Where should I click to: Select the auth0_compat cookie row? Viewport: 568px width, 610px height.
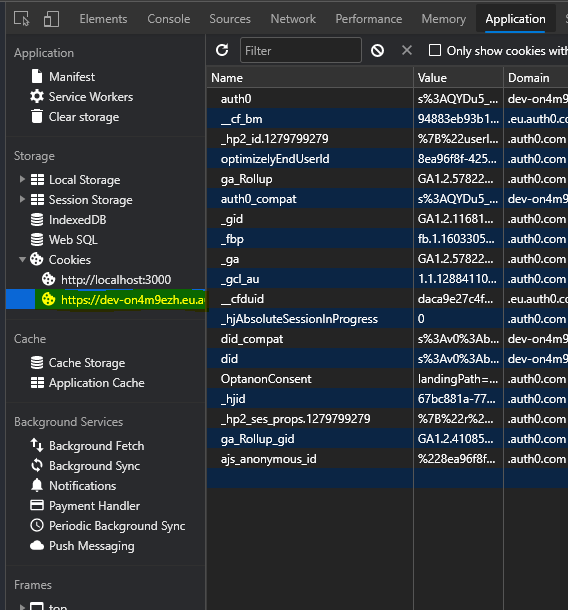(387, 199)
